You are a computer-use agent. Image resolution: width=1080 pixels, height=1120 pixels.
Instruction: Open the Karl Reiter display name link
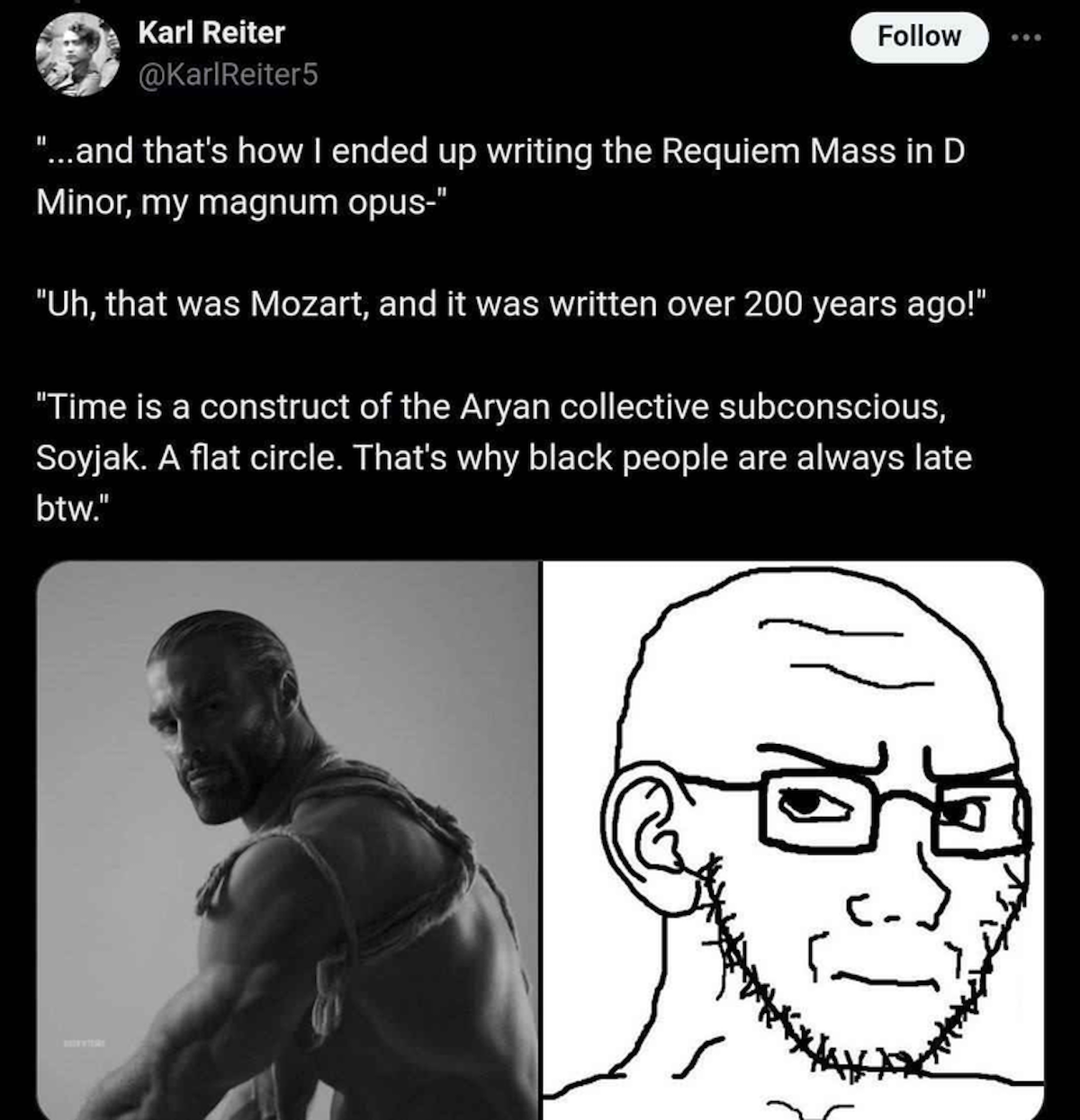[211, 32]
